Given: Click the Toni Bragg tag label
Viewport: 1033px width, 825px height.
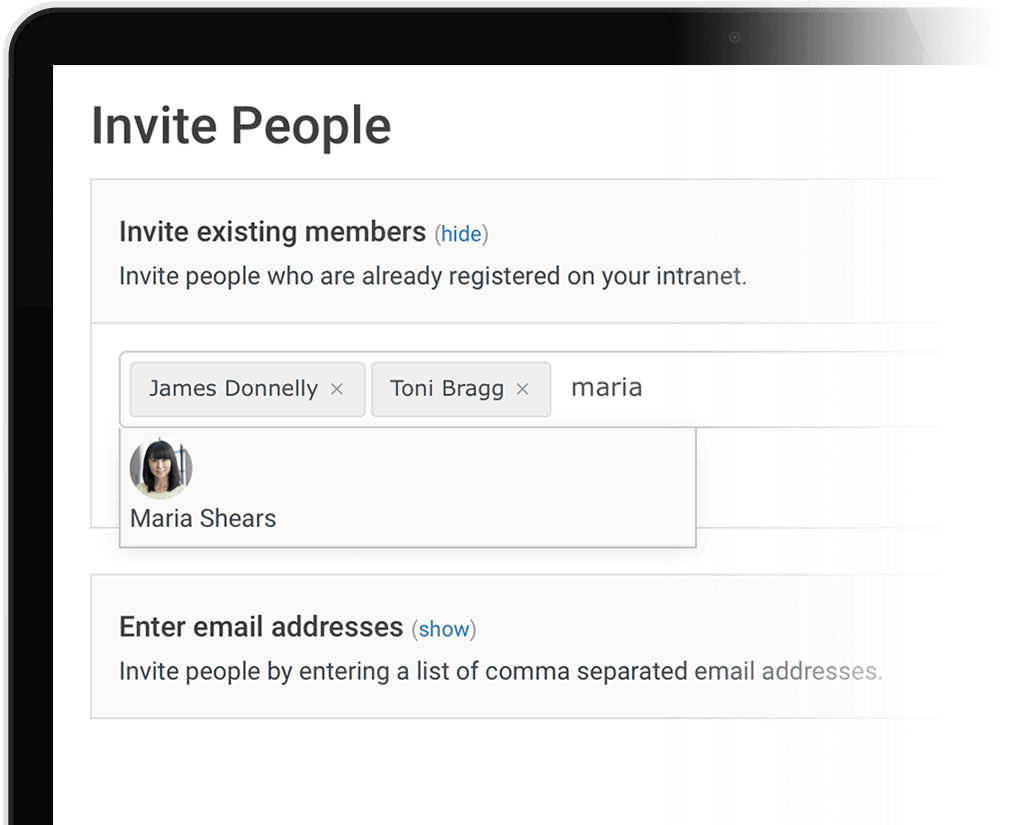Looking at the screenshot, I should (447, 389).
